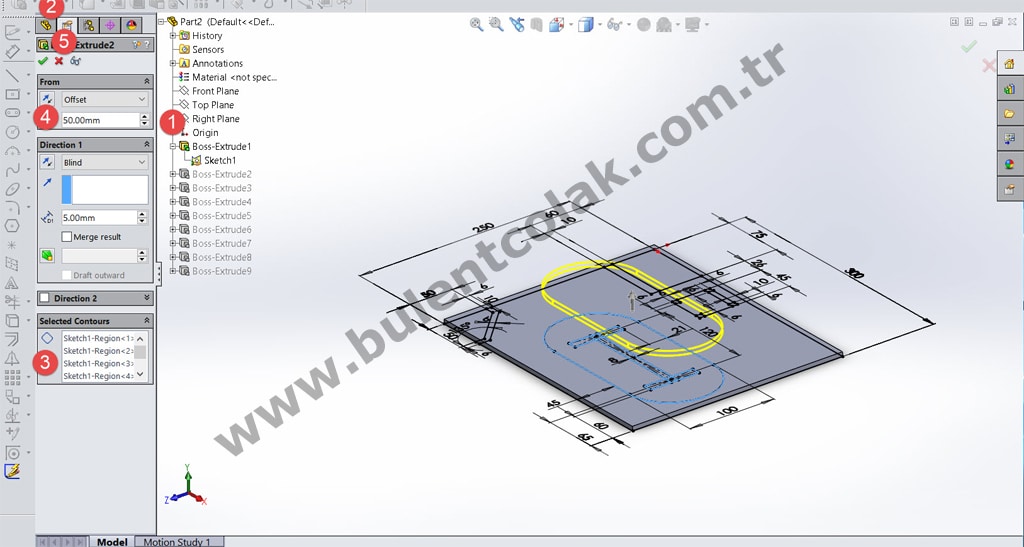Enable the Direction 2 checkbox

(44, 298)
